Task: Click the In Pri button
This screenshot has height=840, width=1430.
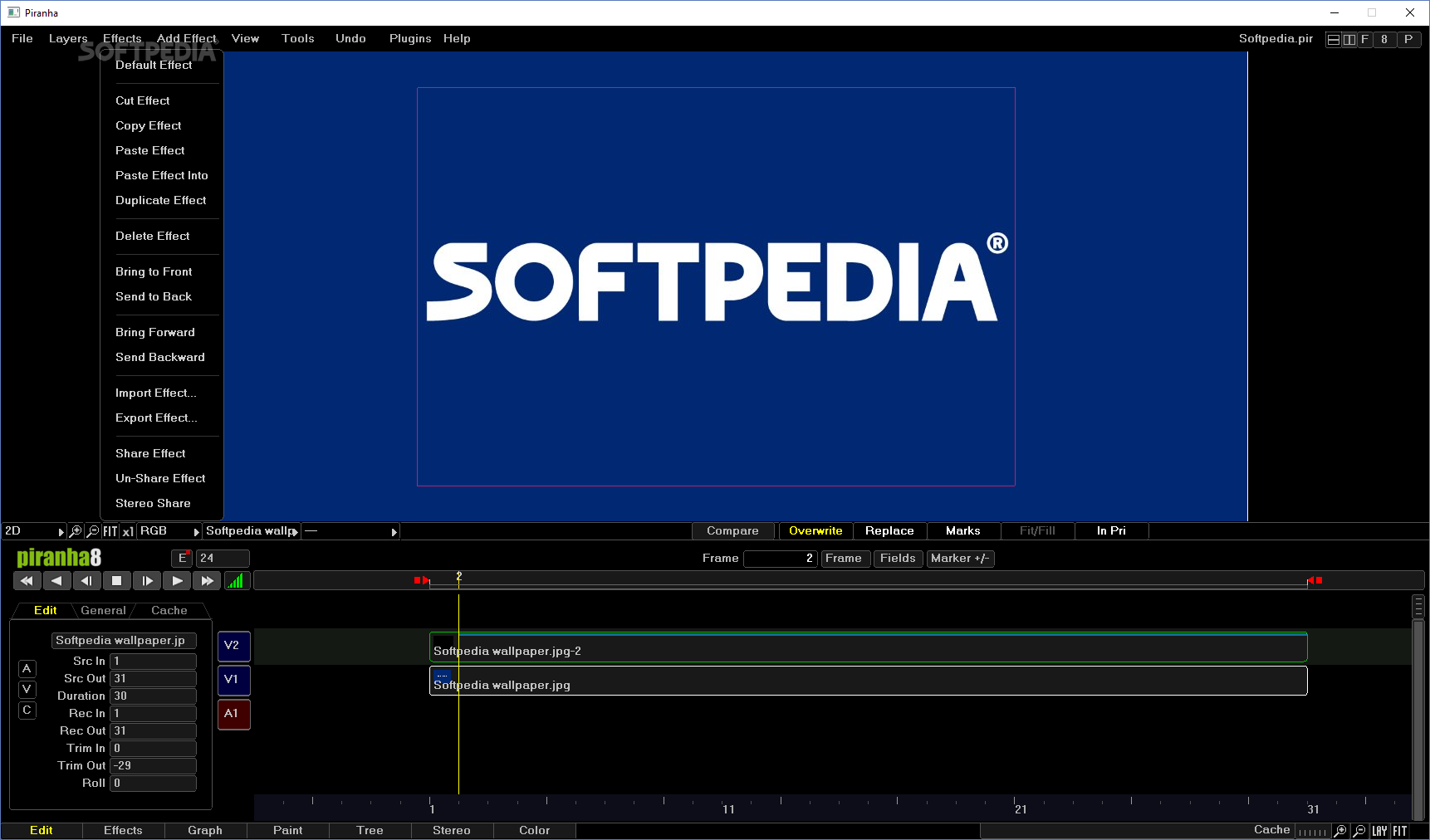Action: pos(1111,531)
